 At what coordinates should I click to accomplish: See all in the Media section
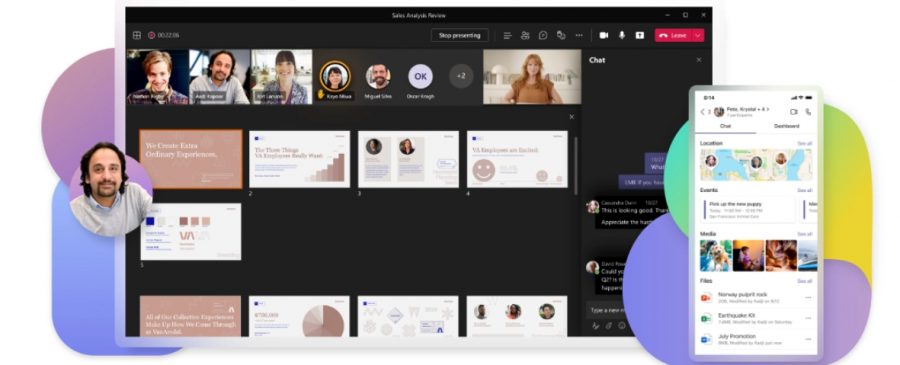[804, 234]
